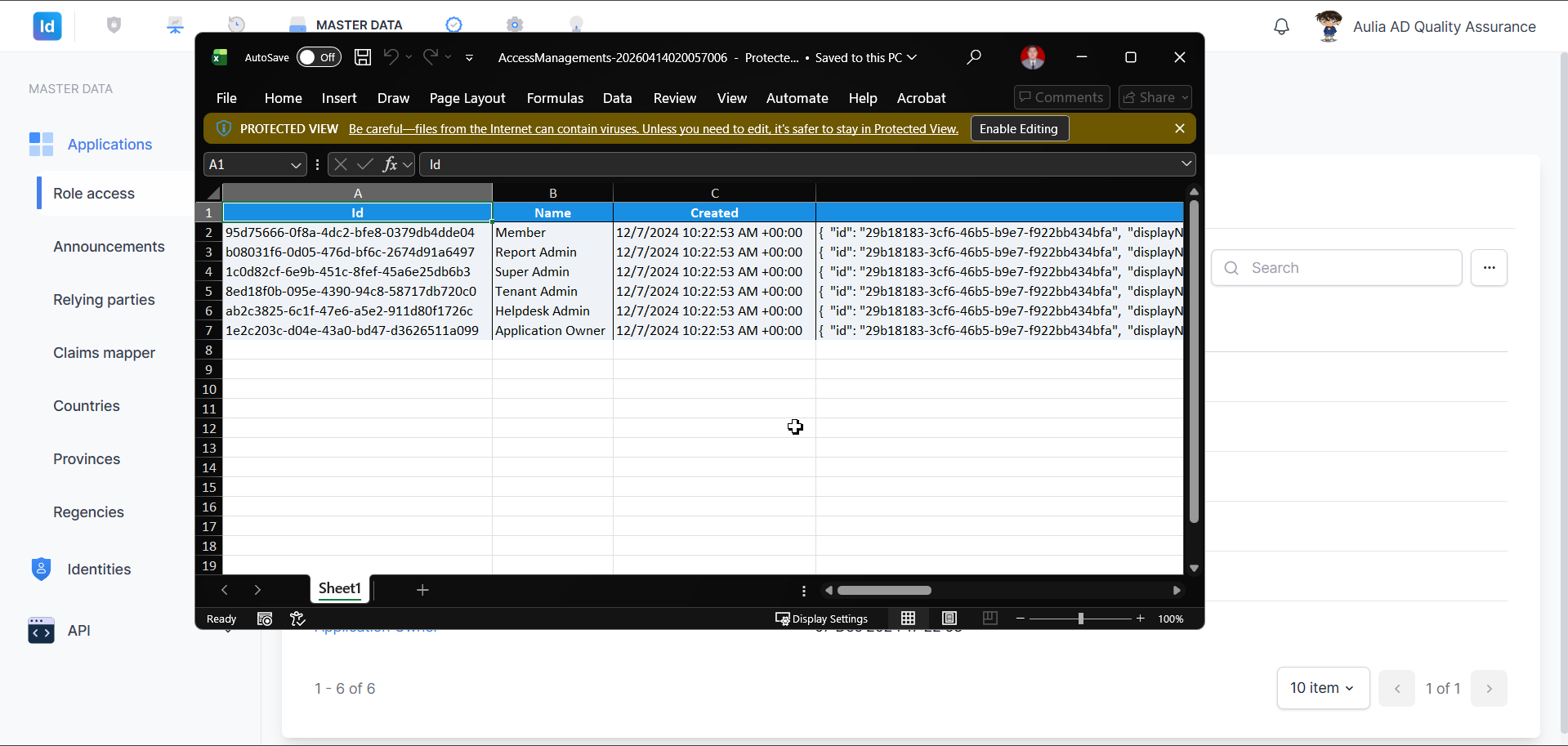Switch to Normal view icon
Viewport: 1568px width, 746px height.
(908, 619)
